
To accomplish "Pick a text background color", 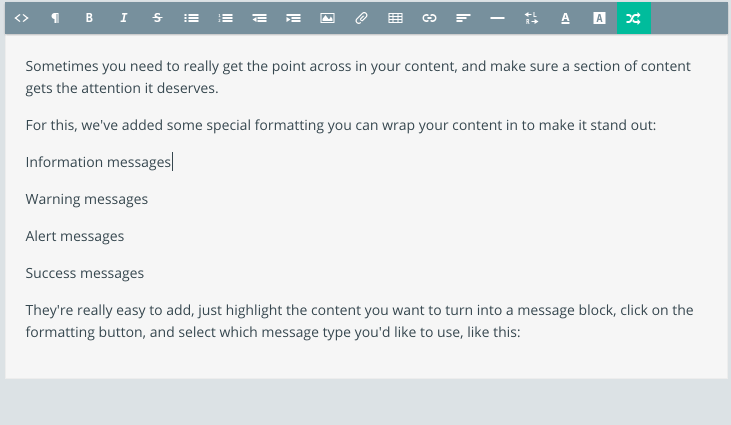I will click(x=600, y=18).
